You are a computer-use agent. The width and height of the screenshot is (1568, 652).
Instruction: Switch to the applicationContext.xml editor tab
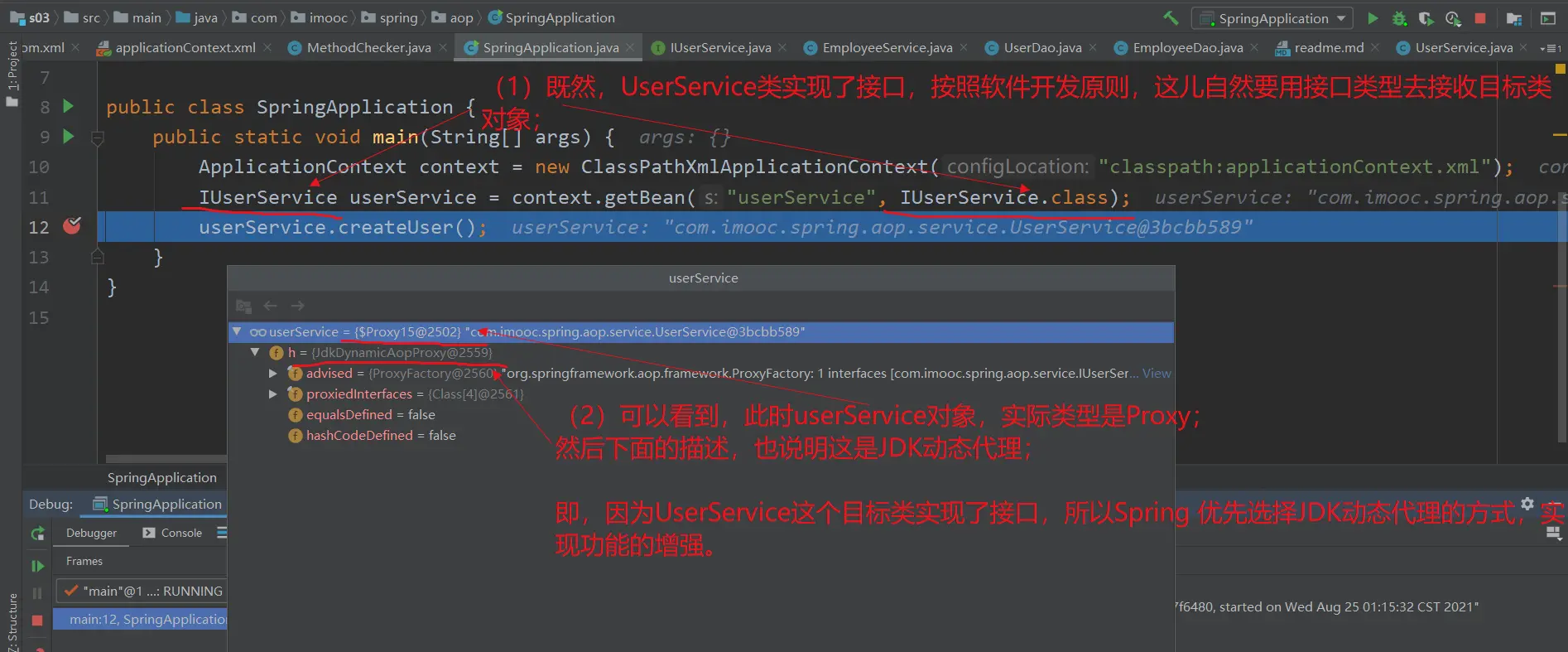point(185,48)
